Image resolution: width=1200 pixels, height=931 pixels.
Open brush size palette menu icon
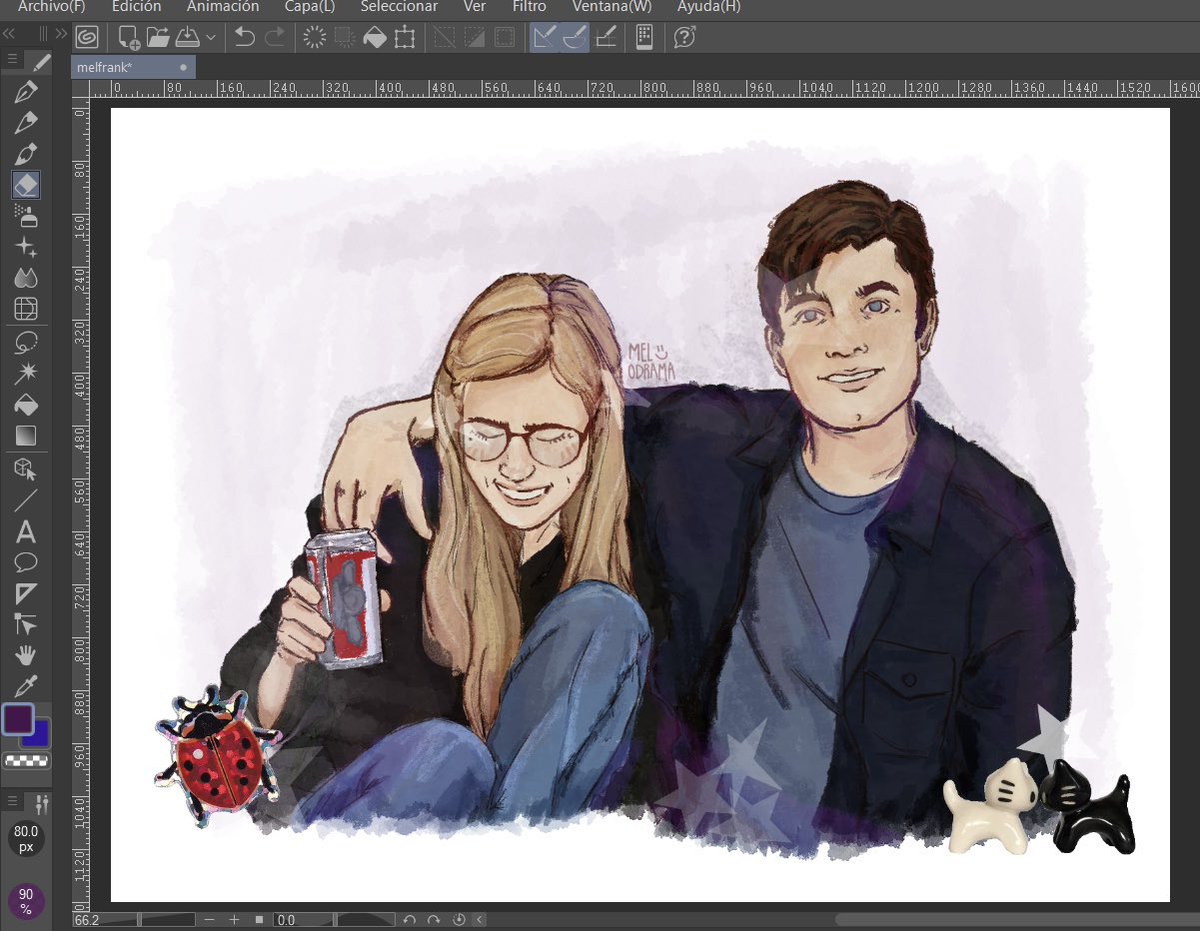coord(13,802)
